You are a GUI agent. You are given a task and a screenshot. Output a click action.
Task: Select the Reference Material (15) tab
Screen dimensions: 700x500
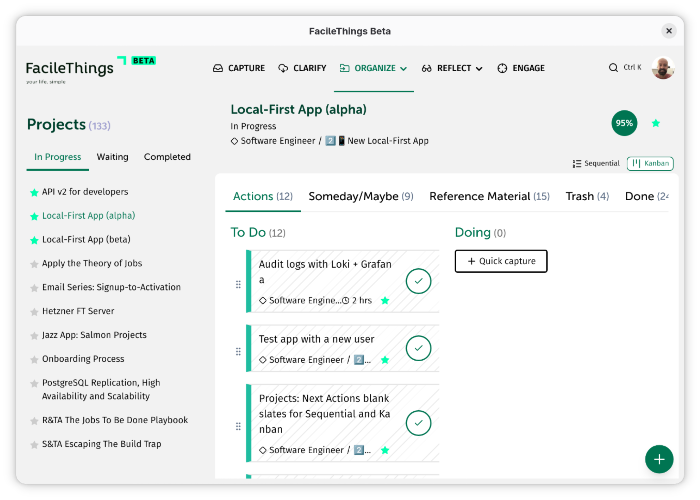click(x=489, y=196)
